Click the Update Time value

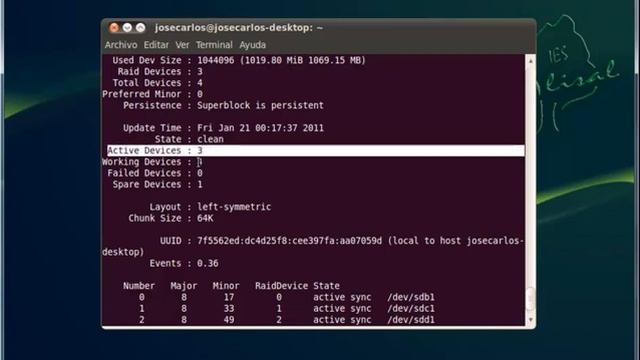(x=260, y=128)
